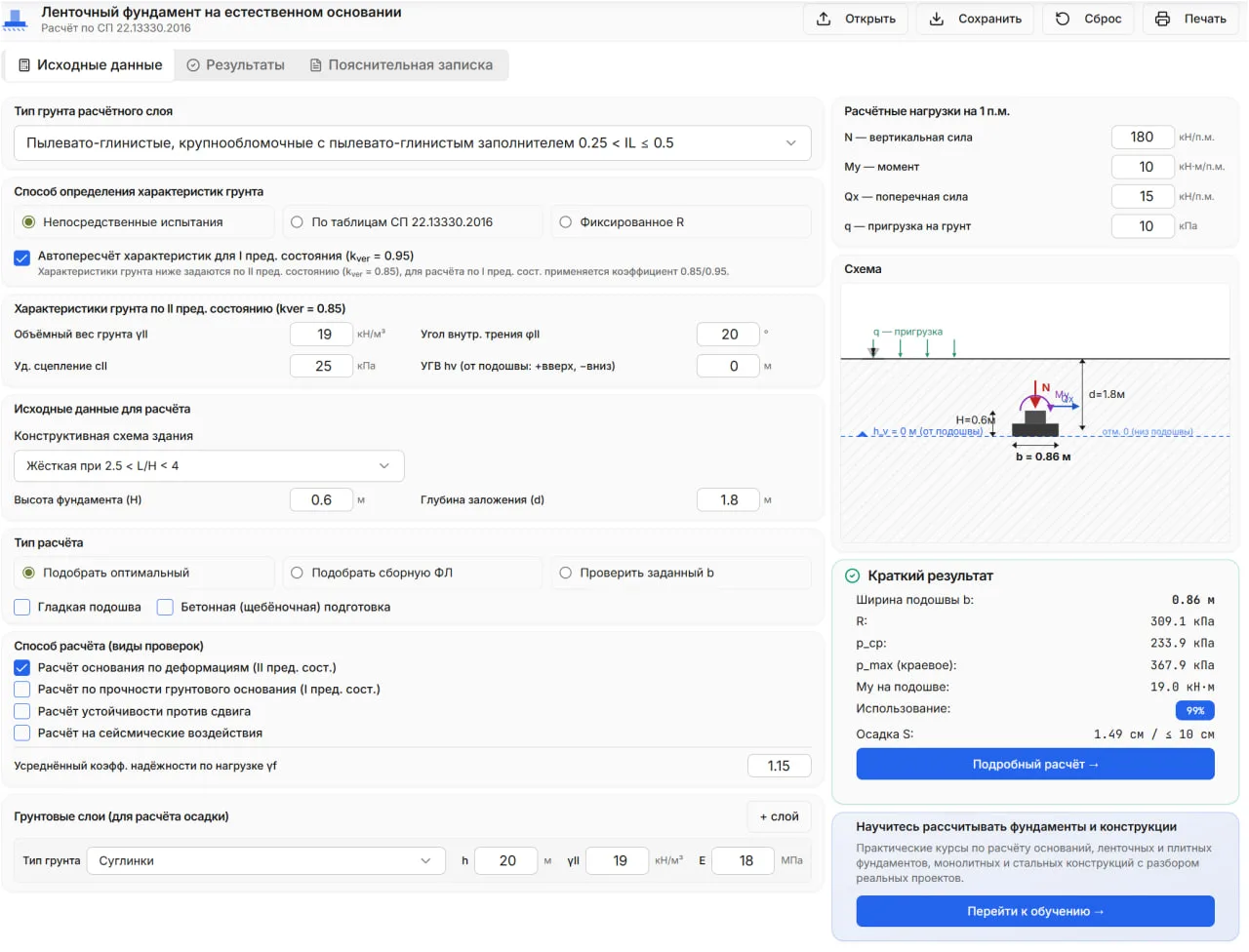Click the document icon on Исходные данные tab
This screenshot has height=952, width=1249.
24,65
